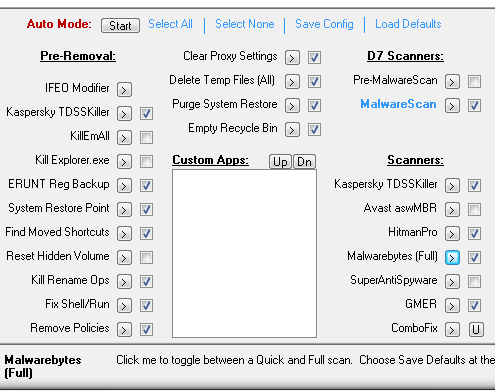The width and height of the screenshot is (495, 391).
Task: Uncheck Delete Temp Files (All) checkbox
Action: click(x=314, y=82)
